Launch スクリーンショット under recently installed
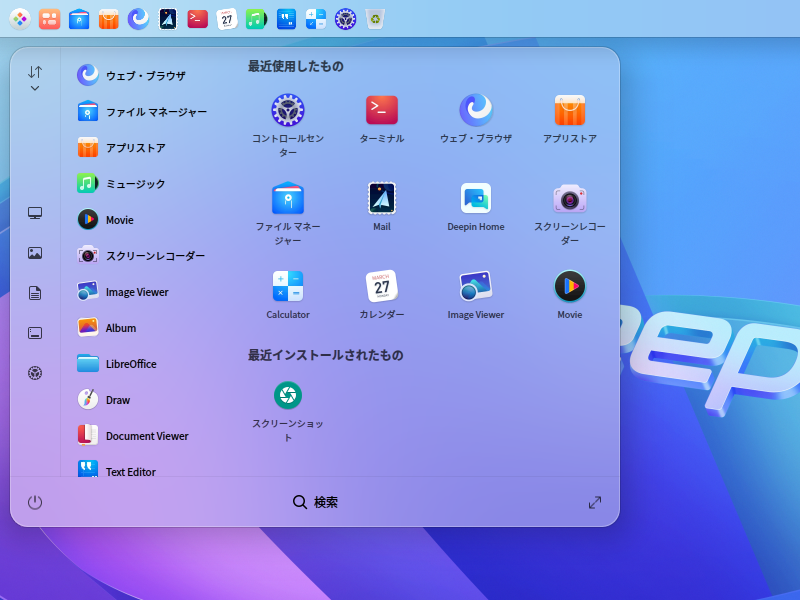The width and height of the screenshot is (800, 600). tap(288, 395)
